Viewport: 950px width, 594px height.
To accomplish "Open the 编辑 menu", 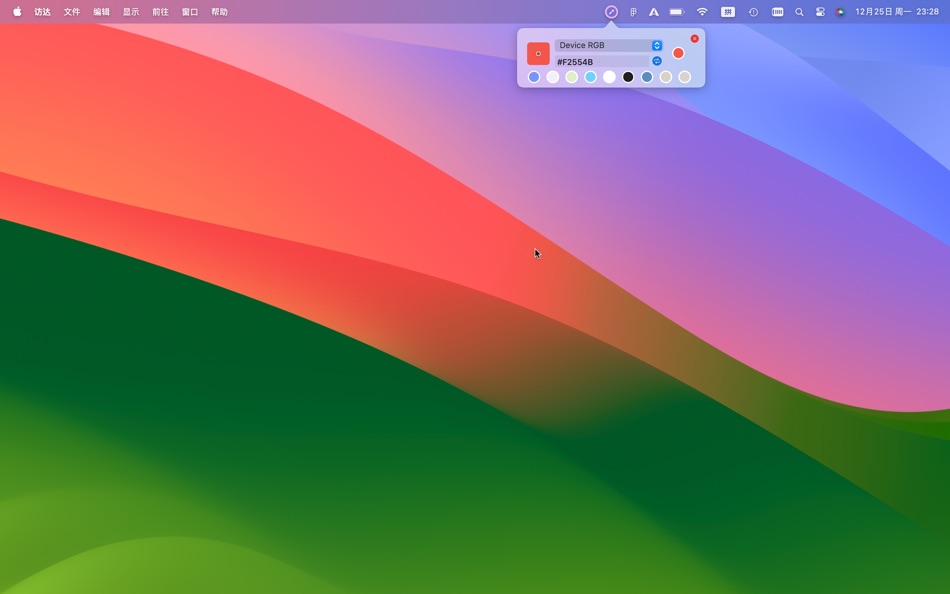I will click(101, 12).
